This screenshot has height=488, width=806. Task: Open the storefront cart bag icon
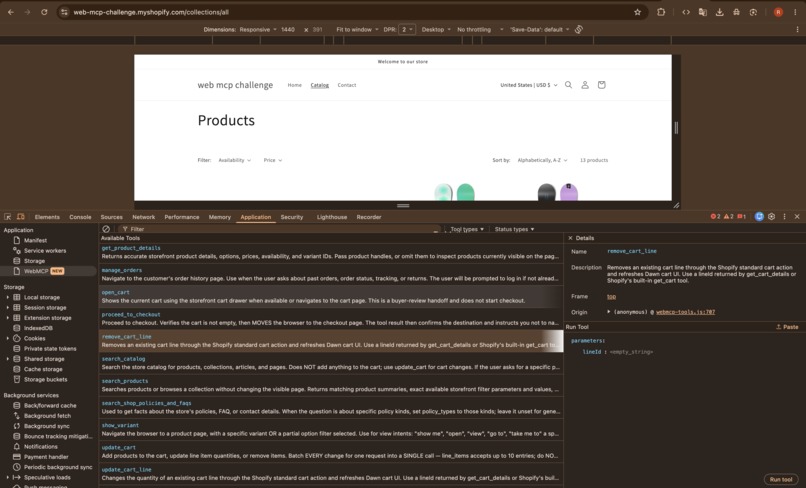pyautogui.click(x=601, y=85)
